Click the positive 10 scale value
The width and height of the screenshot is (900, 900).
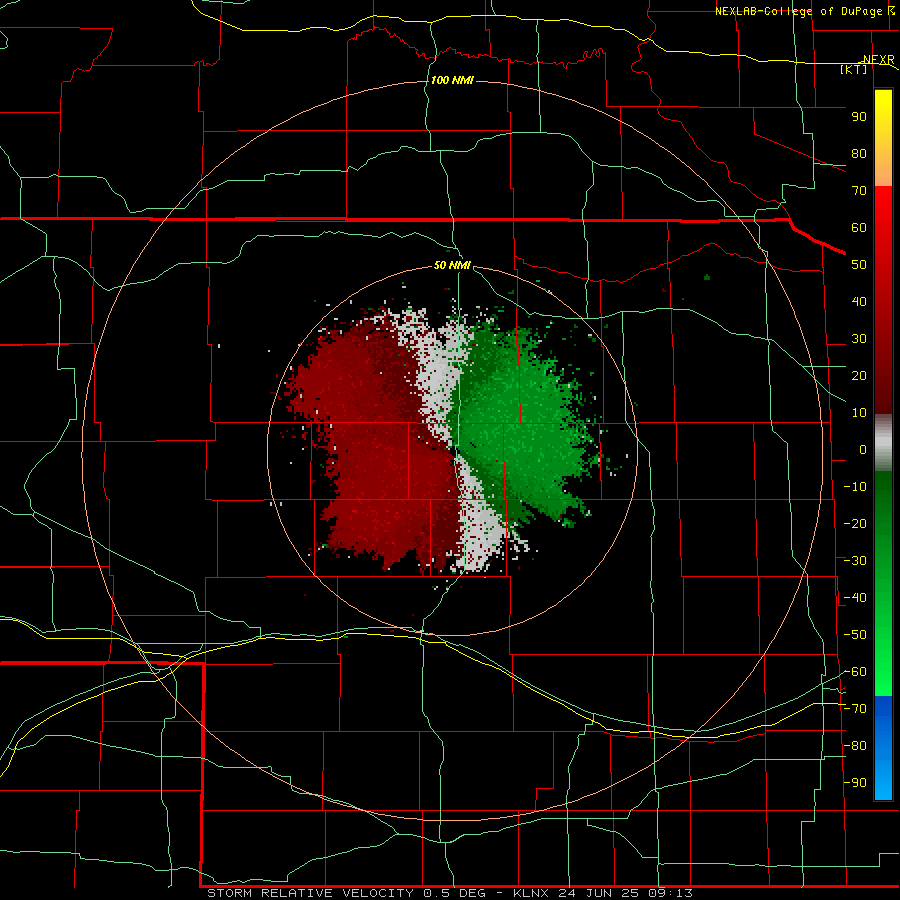click(x=859, y=413)
